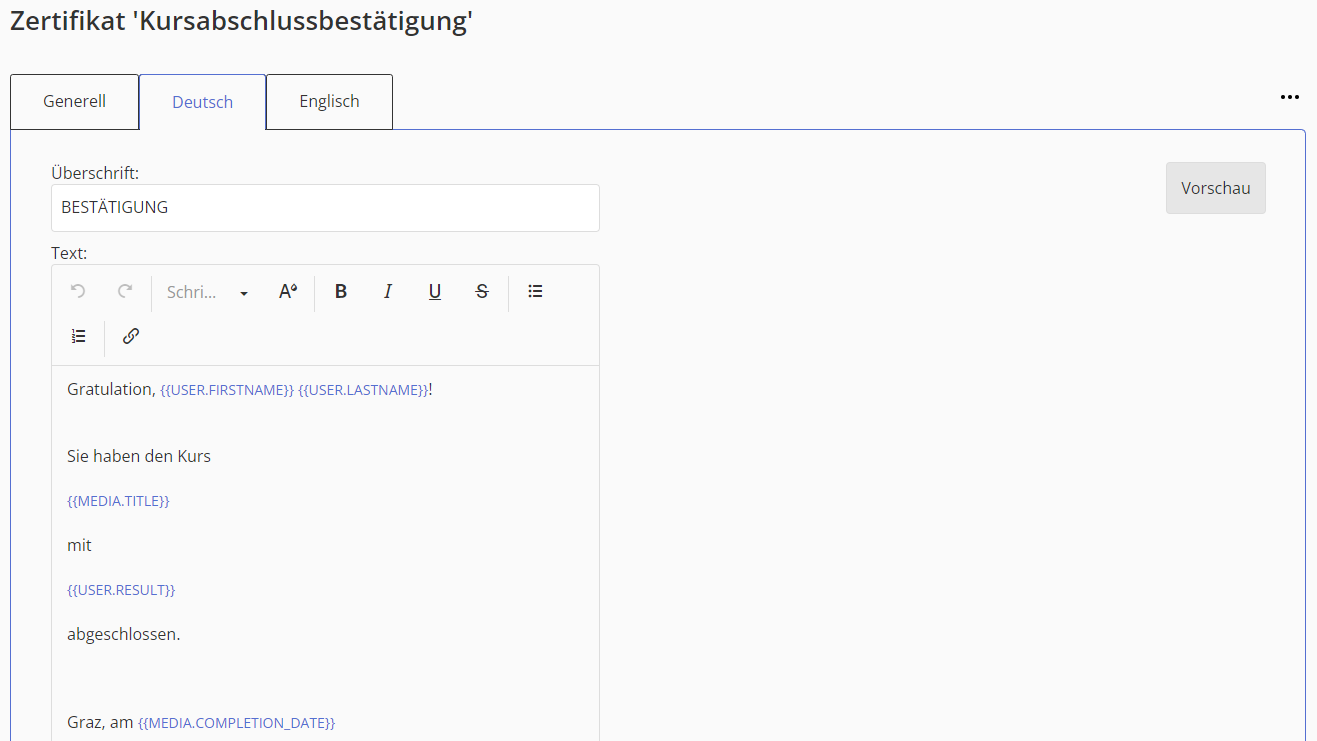Switch to the Generell tab
Image resolution: width=1317 pixels, height=741 pixels.
coord(75,101)
